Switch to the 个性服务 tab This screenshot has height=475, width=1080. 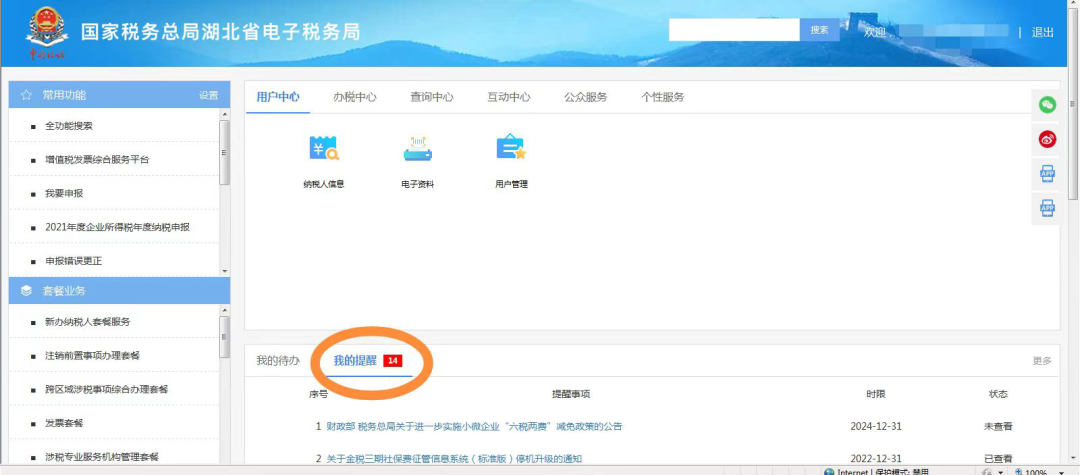tap(663, 97)
